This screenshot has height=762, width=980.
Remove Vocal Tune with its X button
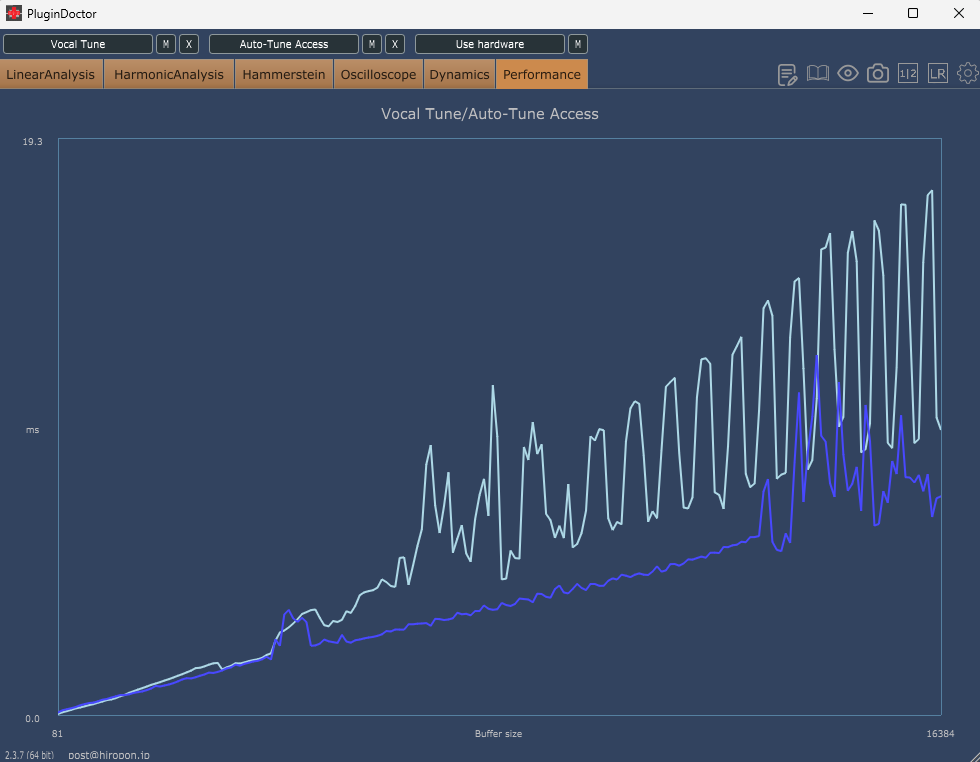189,44
